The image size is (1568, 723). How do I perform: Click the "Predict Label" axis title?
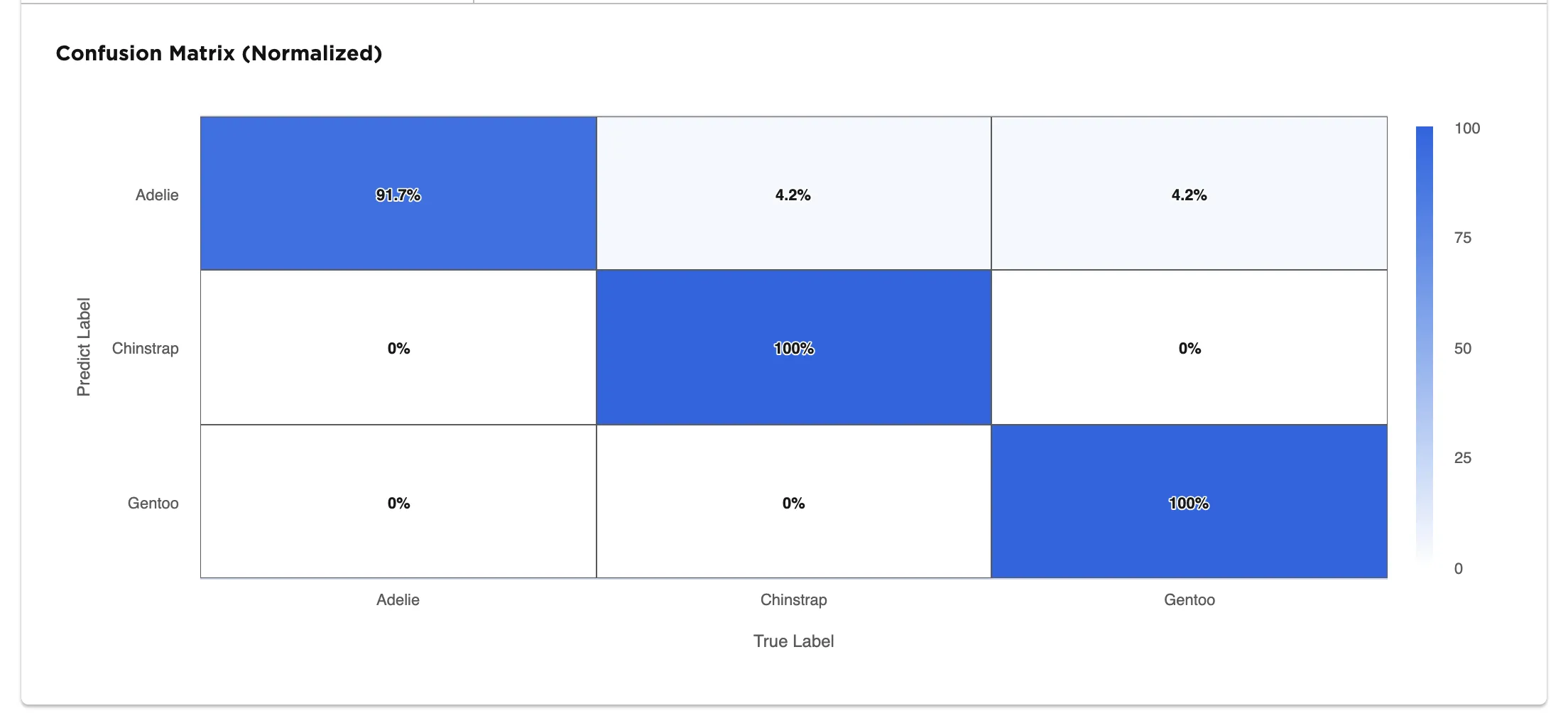84,347
